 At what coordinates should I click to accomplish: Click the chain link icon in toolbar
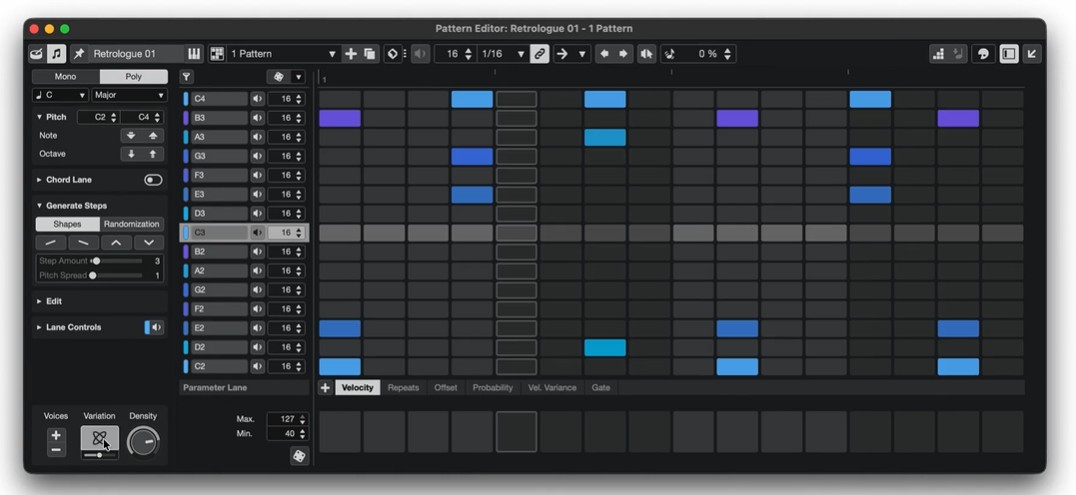point(540,54)
